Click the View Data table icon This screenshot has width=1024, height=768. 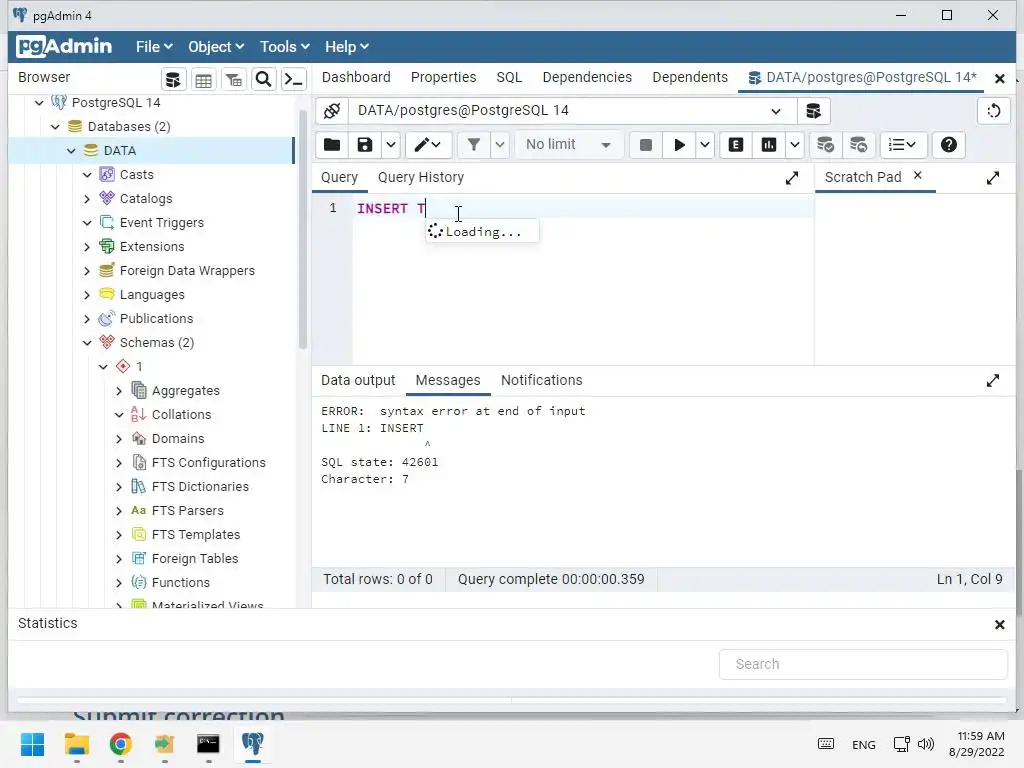pyautogui.click(x=203, y=80)
